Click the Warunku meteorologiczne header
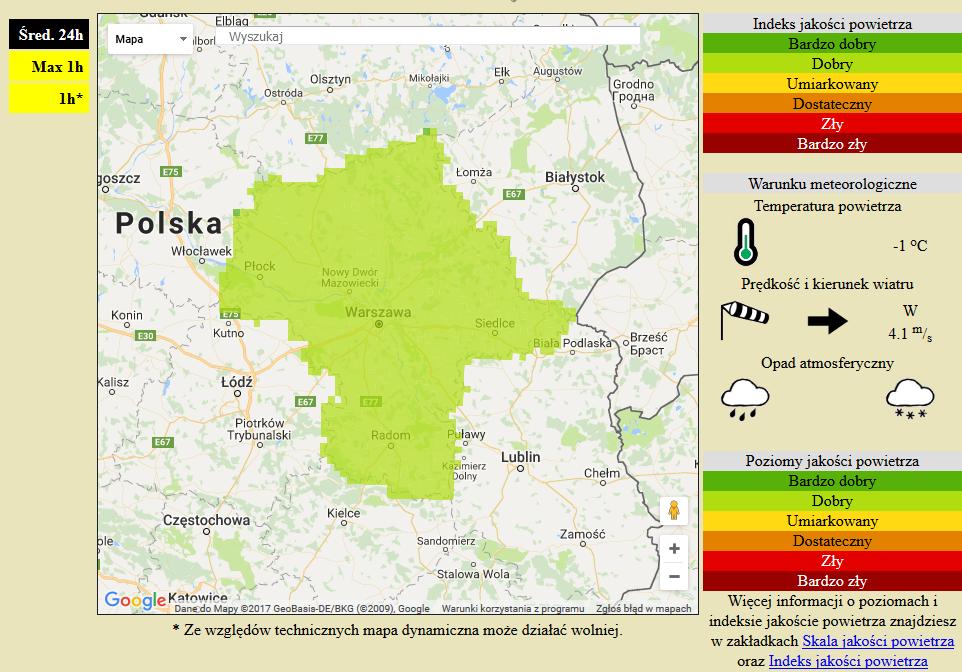Viewport: 962px width, 672px height. click(832, 183)
